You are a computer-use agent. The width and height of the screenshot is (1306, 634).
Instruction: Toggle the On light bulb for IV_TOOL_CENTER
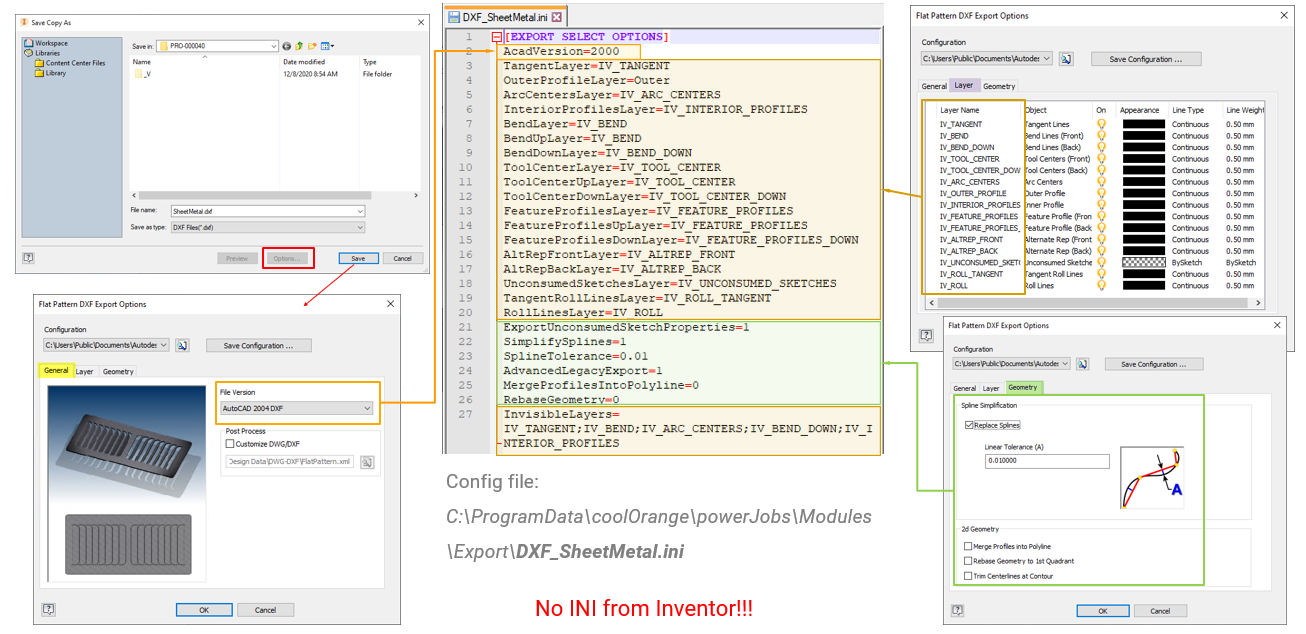1102,159
